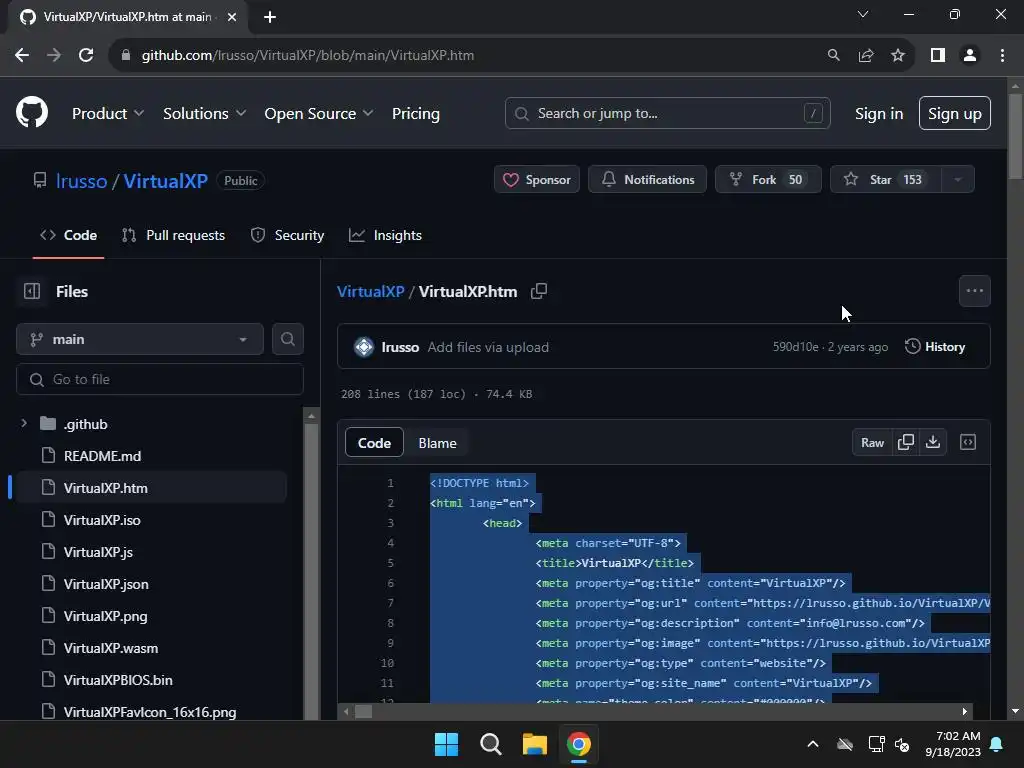Expand the Product menu
Image resolution: width=1024 pixels, height=768 pixels.
[x=108, y=114]
